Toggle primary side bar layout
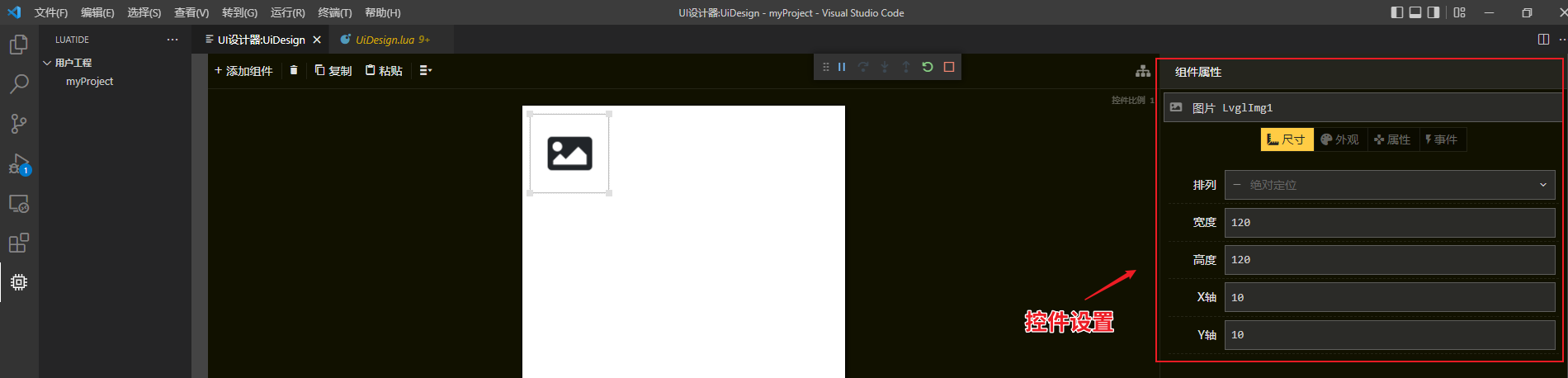The height and width of the screenshot is (378, 1568). 1396,12
